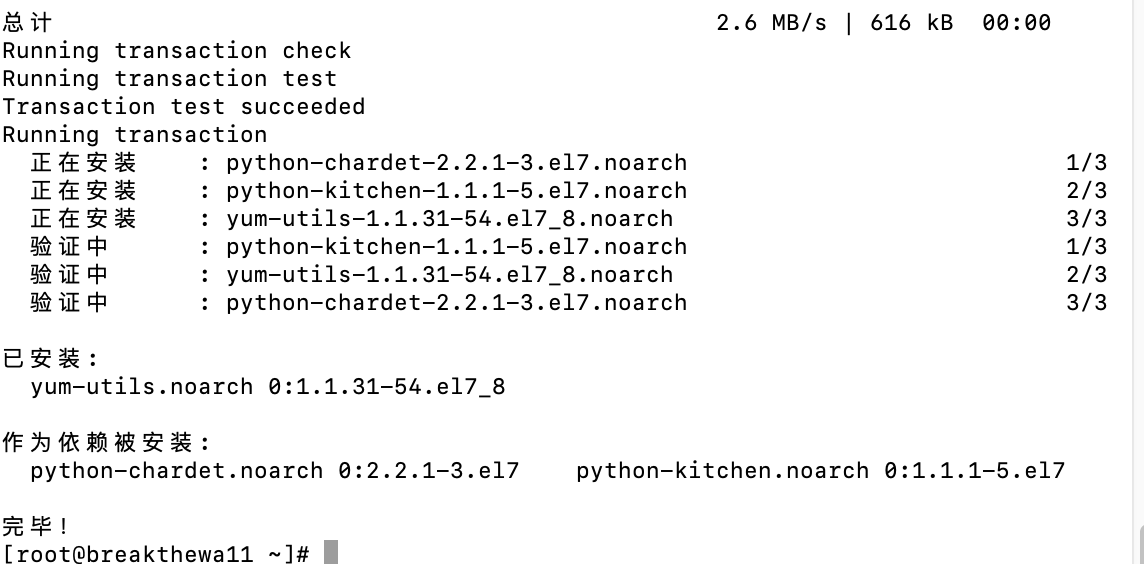This screenshot has height=564, width=1144.
Task: Click python-chardet.noarch in the dependency list
Action: [176, 470]
